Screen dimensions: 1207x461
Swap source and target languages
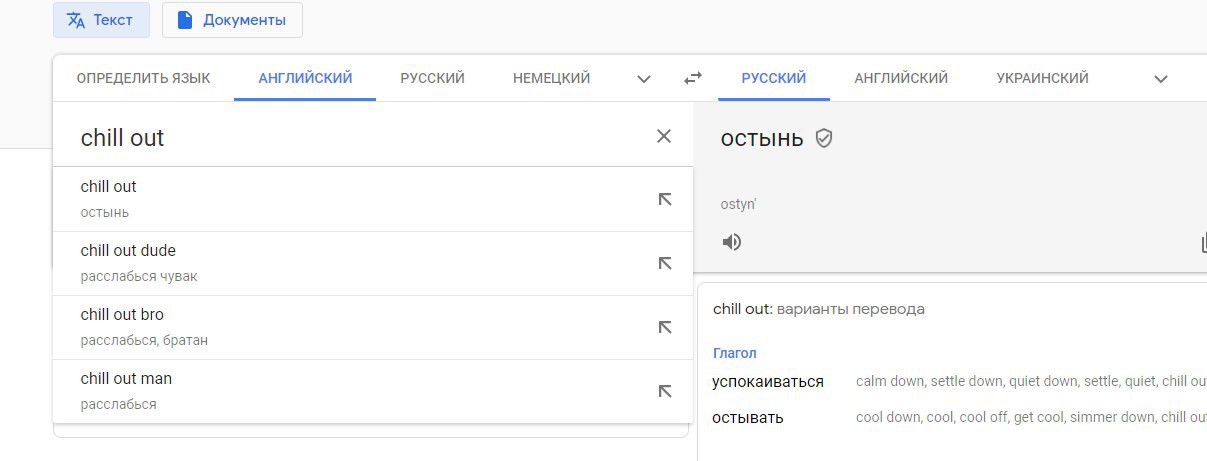tap(693, 78)
